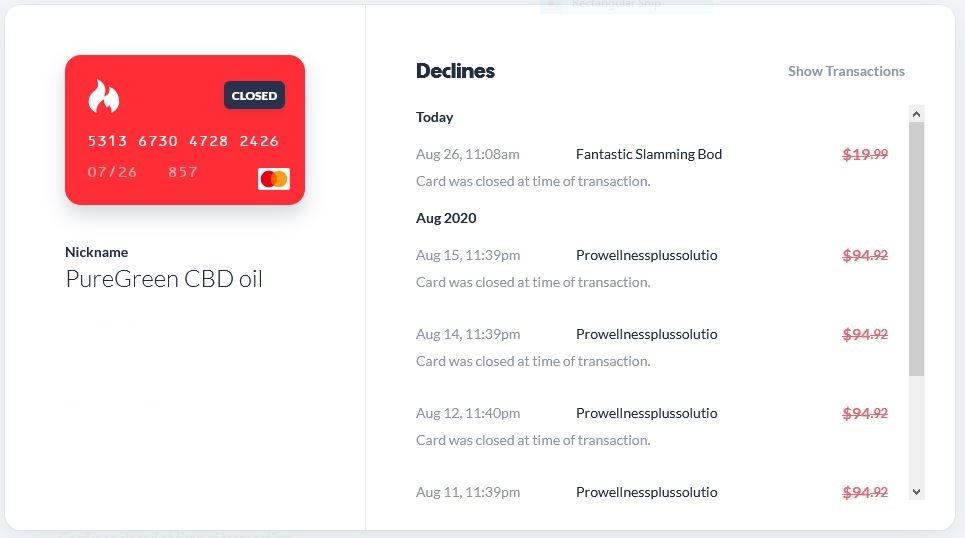Open the Show Transactions link
Image resolution: width=965 pixels, height=538 pixels.
(x=846, y=71)
